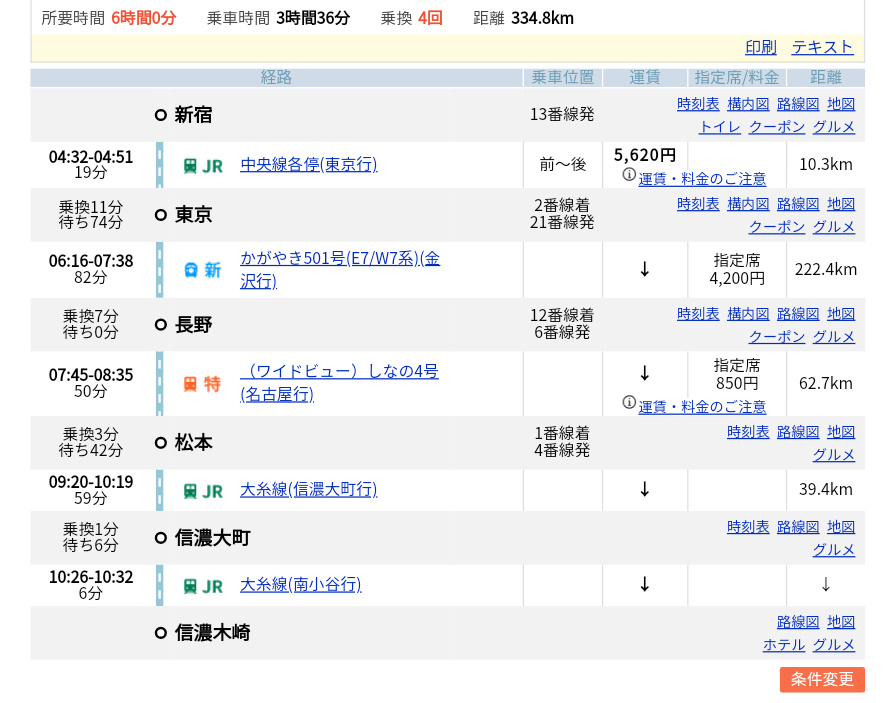Image resolution: width=884 pixels, height=703 pixels.
Task: Click station marker circle beside 東京
Action: 161,215
